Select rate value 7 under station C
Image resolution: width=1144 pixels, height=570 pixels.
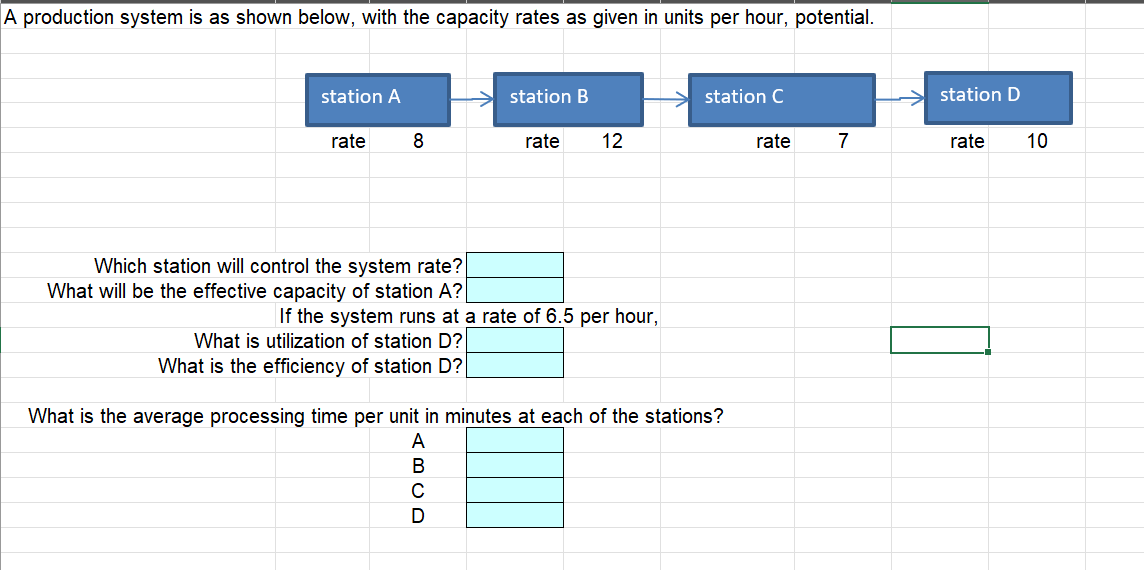843,141
